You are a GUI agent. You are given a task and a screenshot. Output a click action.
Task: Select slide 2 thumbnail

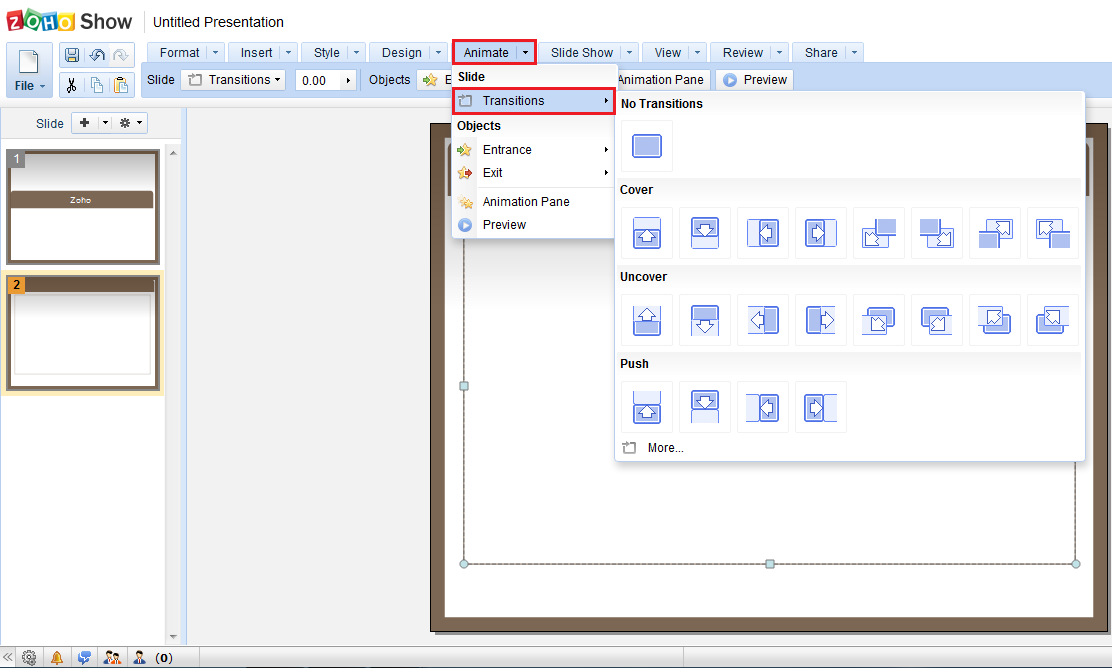click(x=83, y=332)
